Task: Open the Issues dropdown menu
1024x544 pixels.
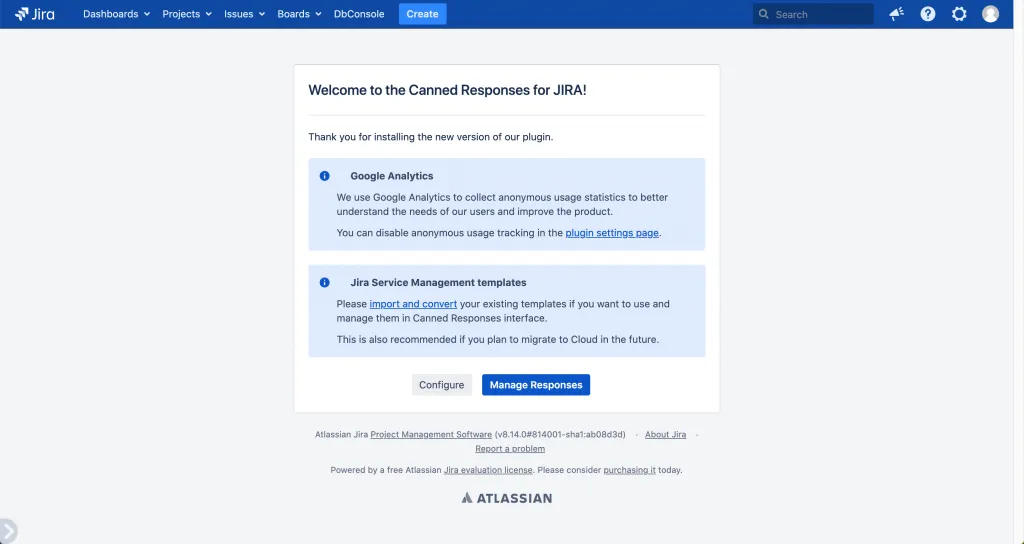Action: tap(244, 14)
